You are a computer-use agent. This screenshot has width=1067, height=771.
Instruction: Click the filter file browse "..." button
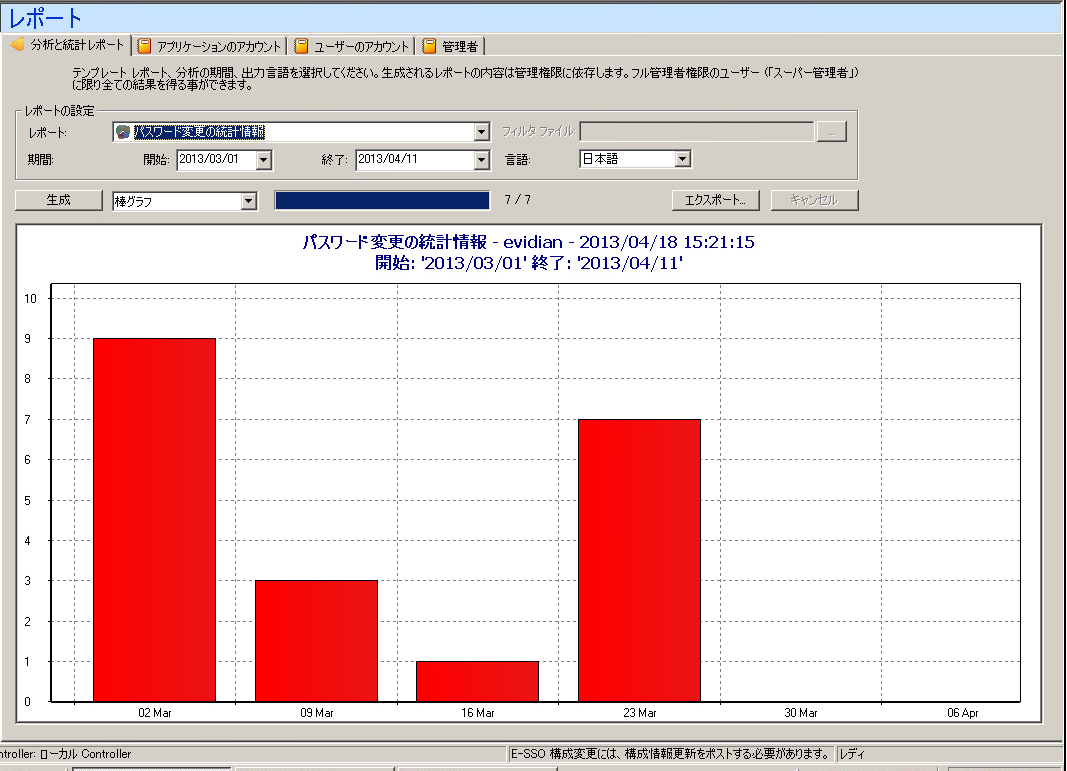[x=832, y=132]
